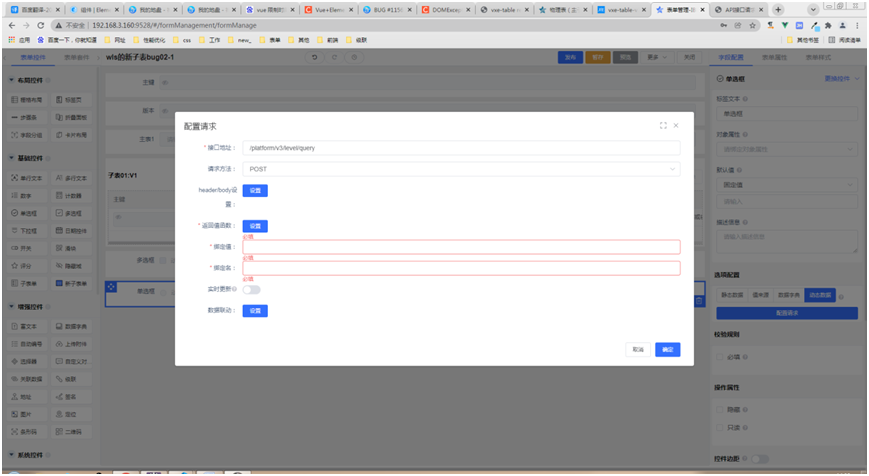
Task: Click the undo icon in form toolbar
Action: (316, 58)
